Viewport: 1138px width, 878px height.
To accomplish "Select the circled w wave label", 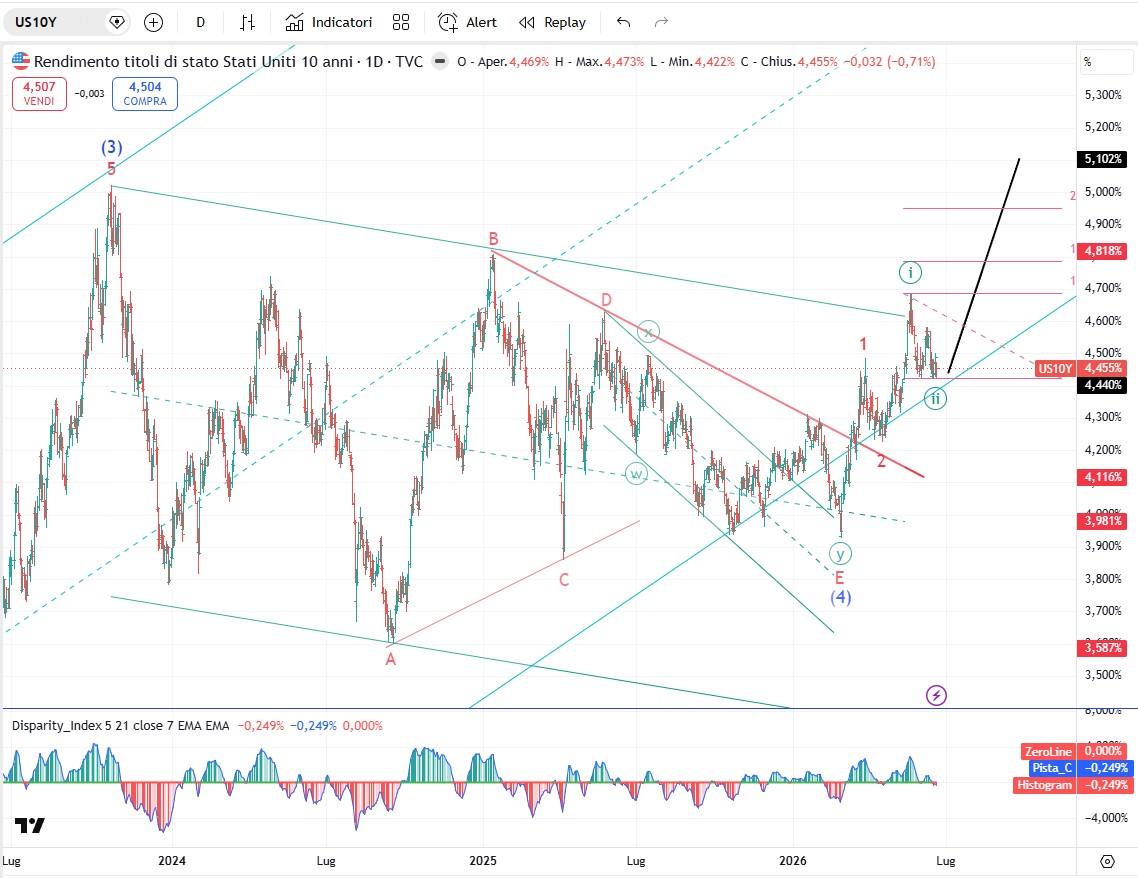I will click(636, 475).
